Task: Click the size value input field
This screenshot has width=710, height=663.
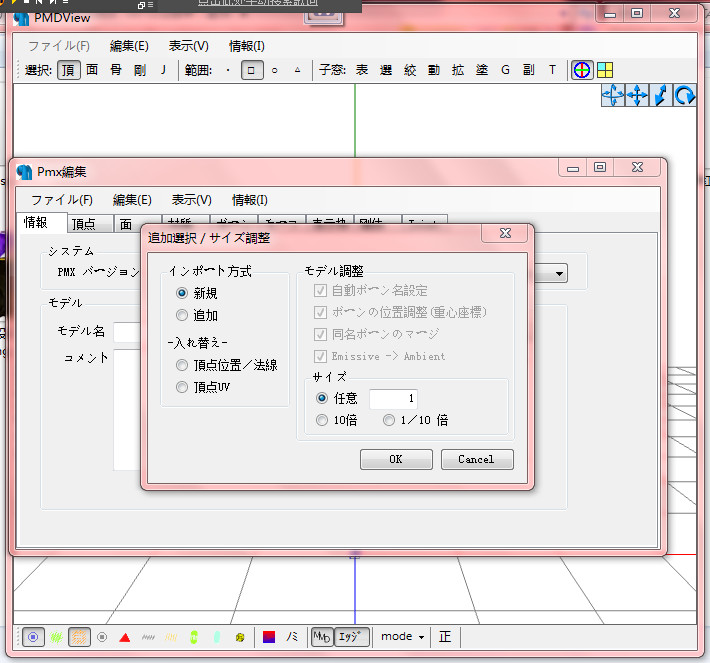Action: click(393, 399)
